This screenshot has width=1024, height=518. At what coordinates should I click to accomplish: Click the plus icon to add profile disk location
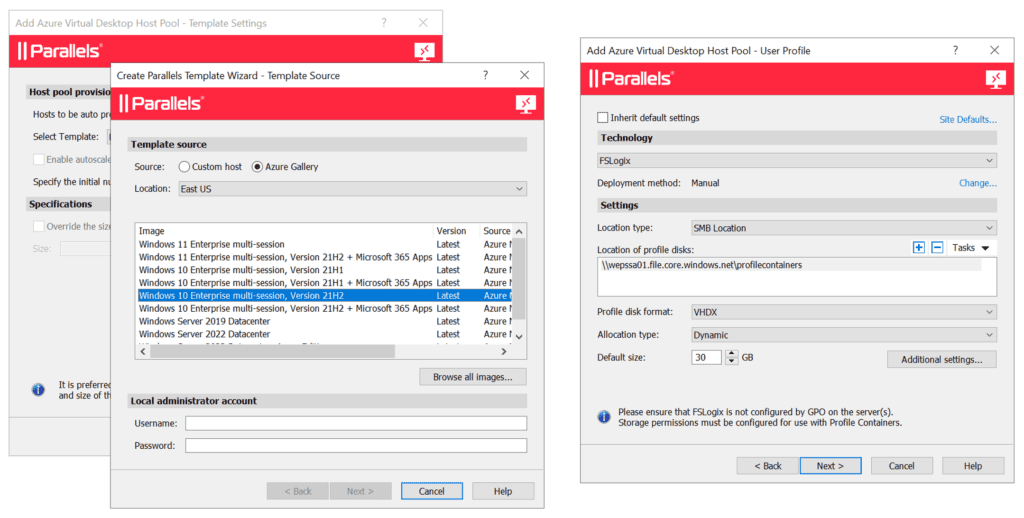(x=919, y=247)
